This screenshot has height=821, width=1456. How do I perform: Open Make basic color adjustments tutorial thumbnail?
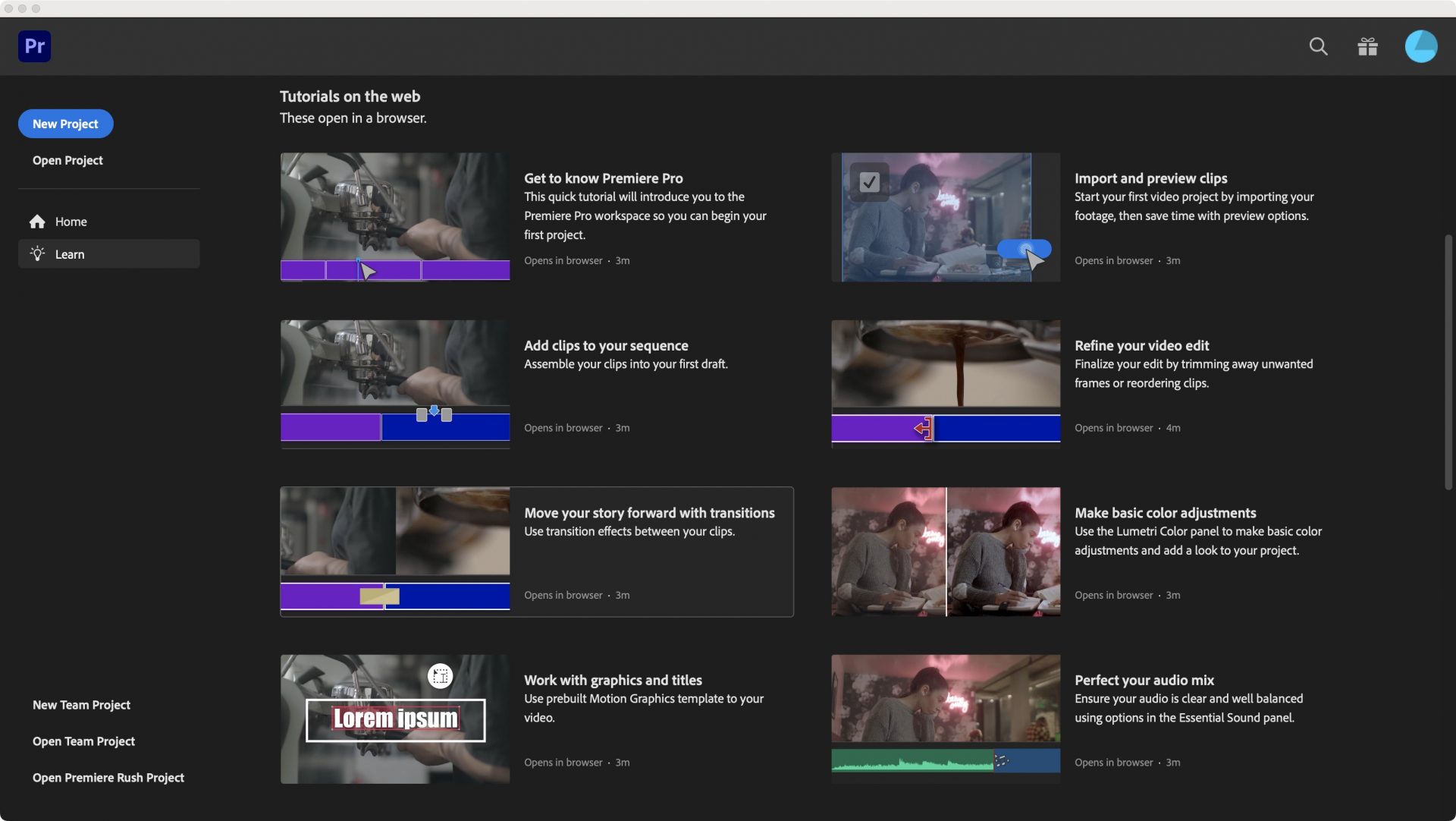[x=946, y=552]
